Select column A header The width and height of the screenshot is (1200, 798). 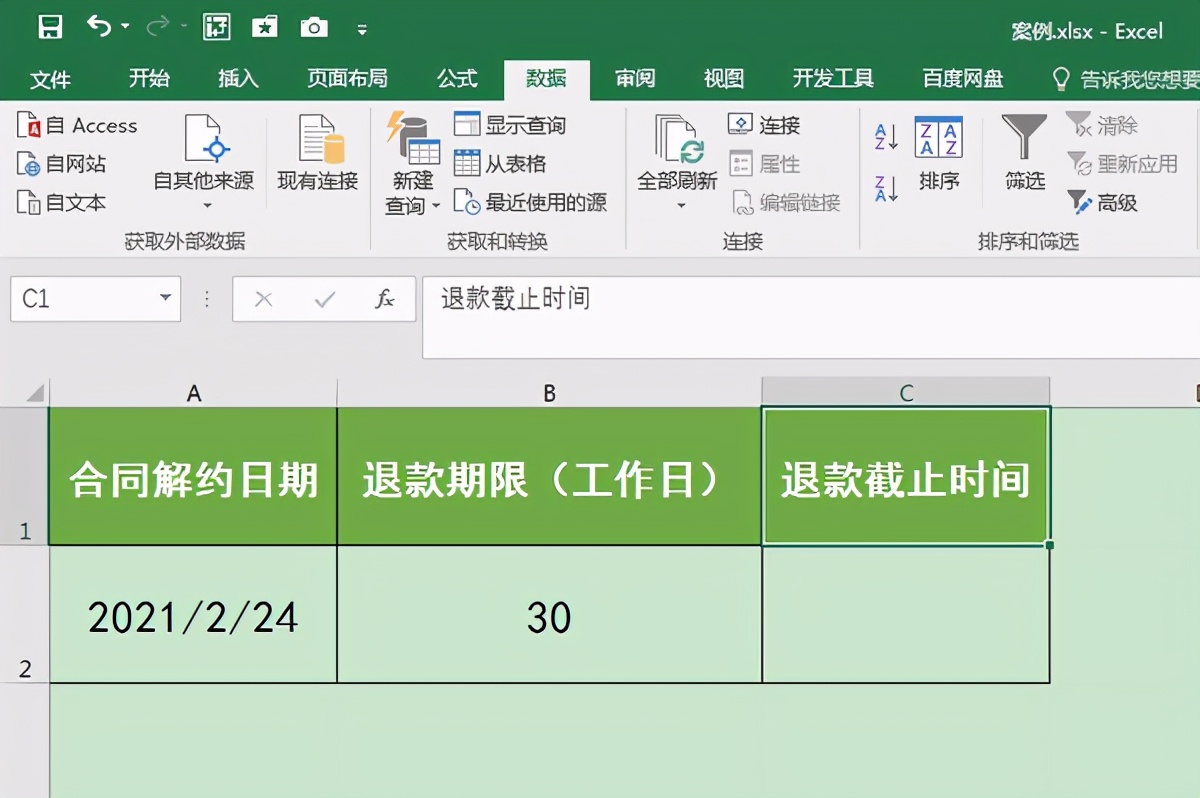coord(194,393)
